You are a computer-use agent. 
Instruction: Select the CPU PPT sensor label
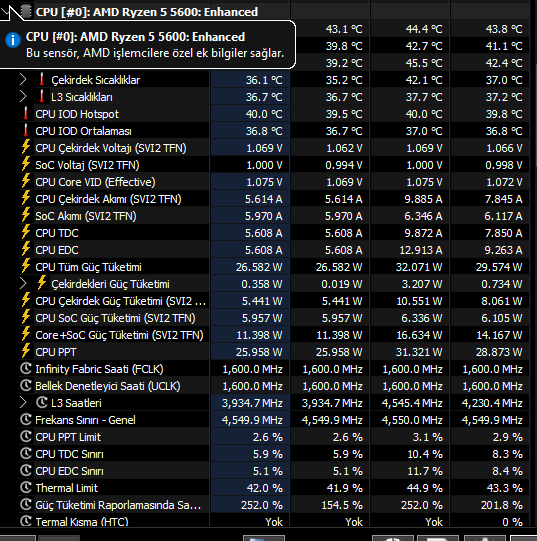(x=56, y=352)
